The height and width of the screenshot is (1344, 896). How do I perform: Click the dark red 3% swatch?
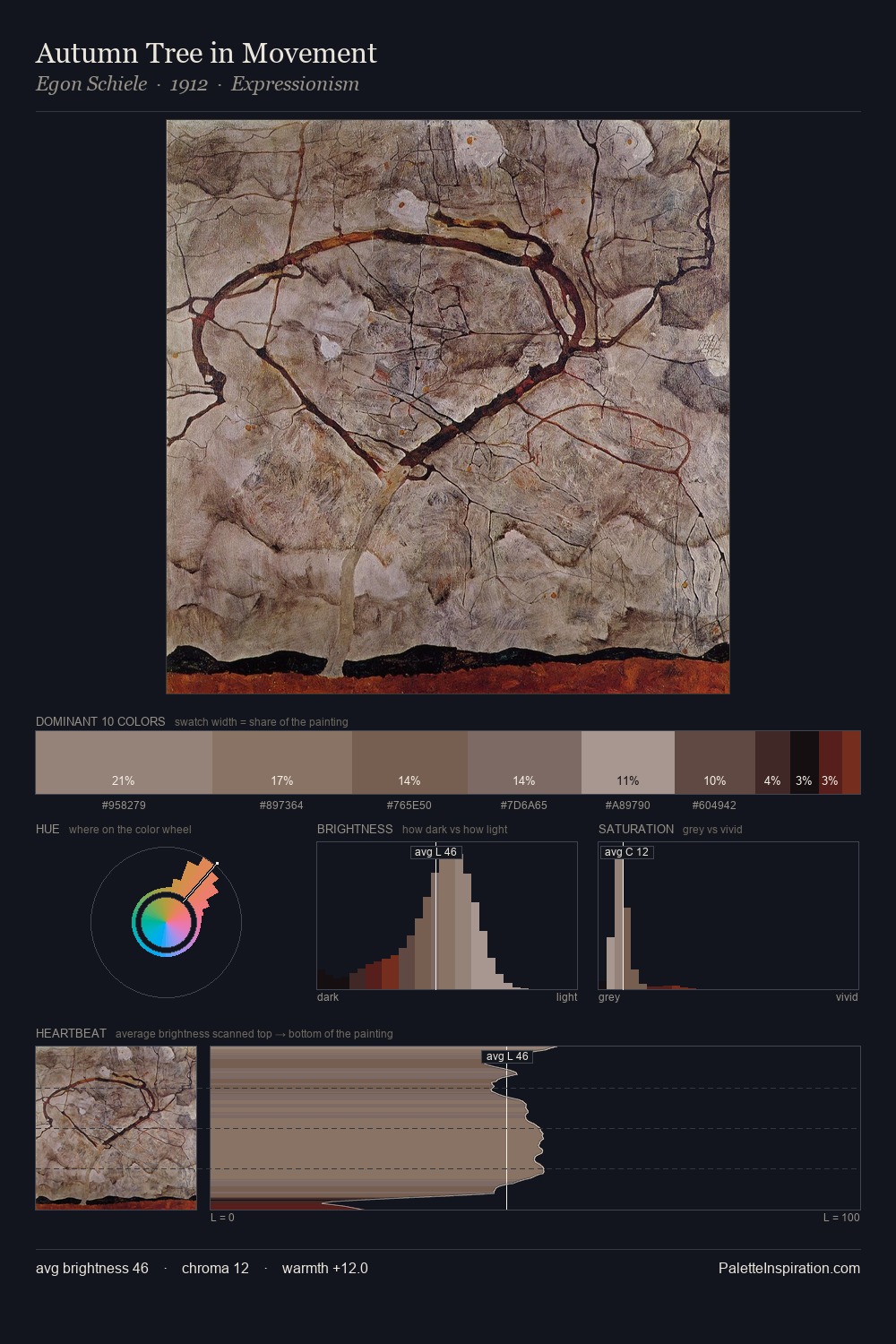click(831, 762)
